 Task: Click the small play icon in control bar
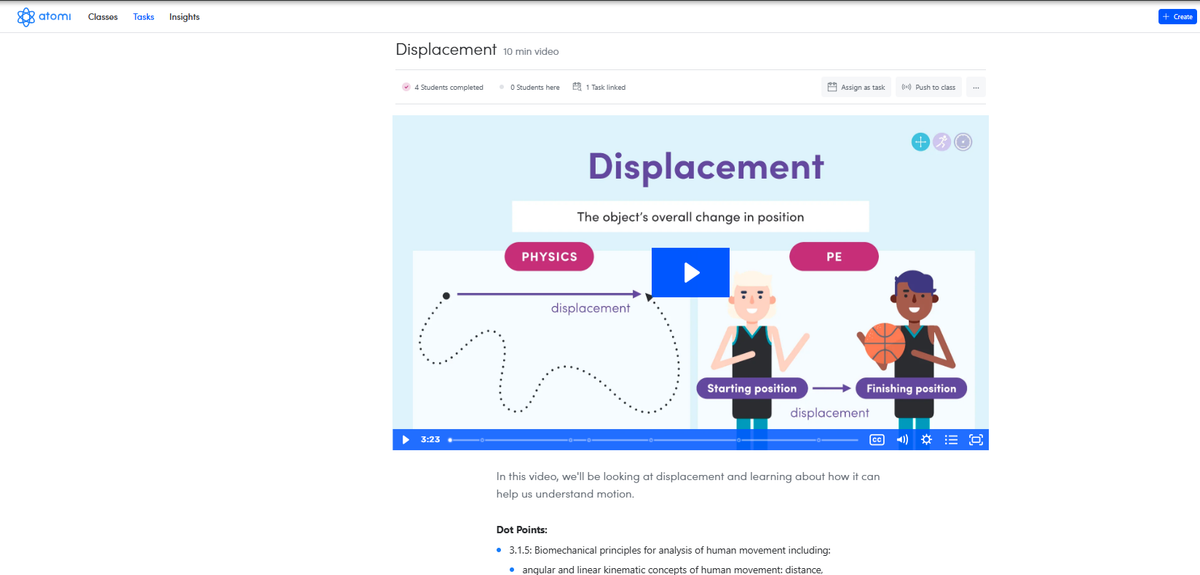[405, 440]
